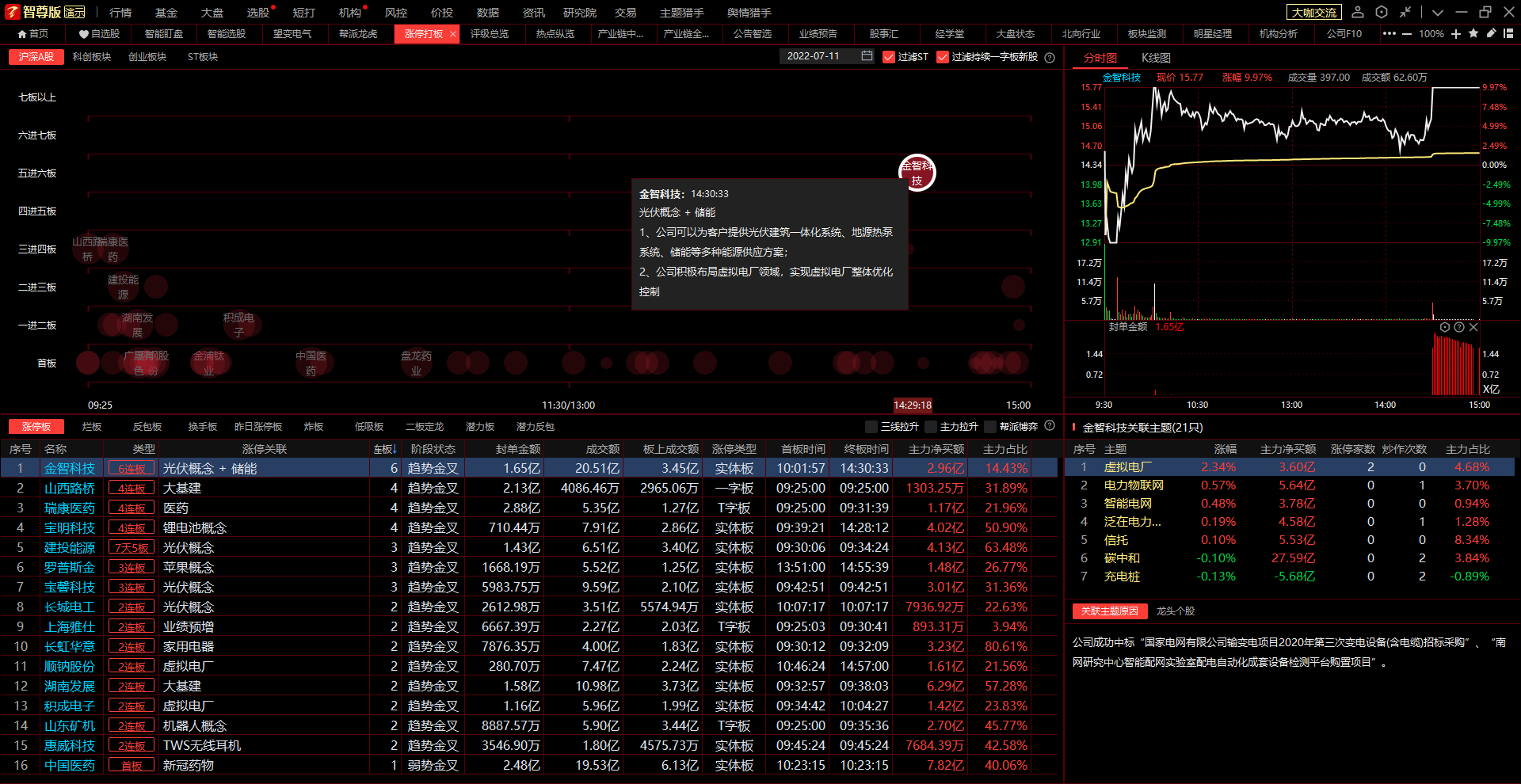Uncheck 过滤持续一字板新股 checkbox
The height and width of the screenshot is (784, 1521).
pyautogui.click(x=942, y=57)
